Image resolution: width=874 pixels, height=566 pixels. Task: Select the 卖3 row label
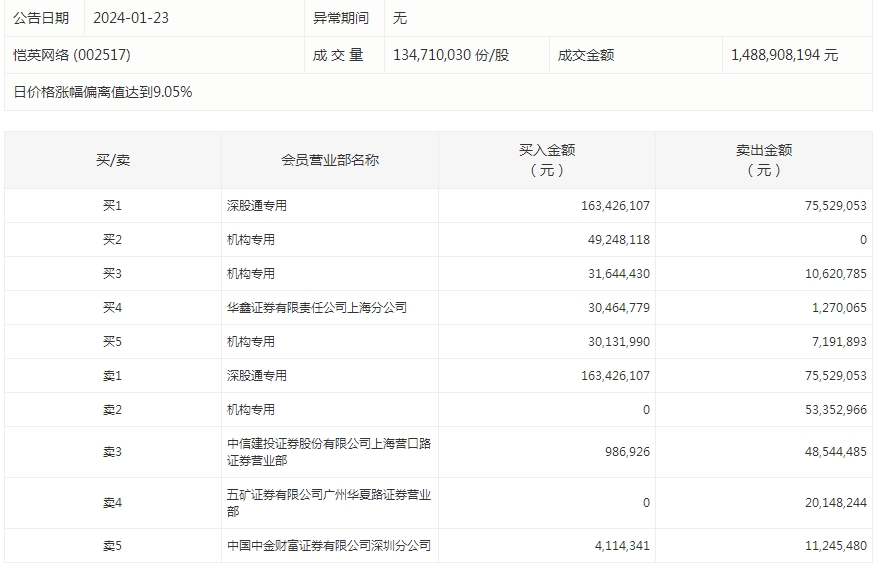pyautogui.click(x=112, y=452)
